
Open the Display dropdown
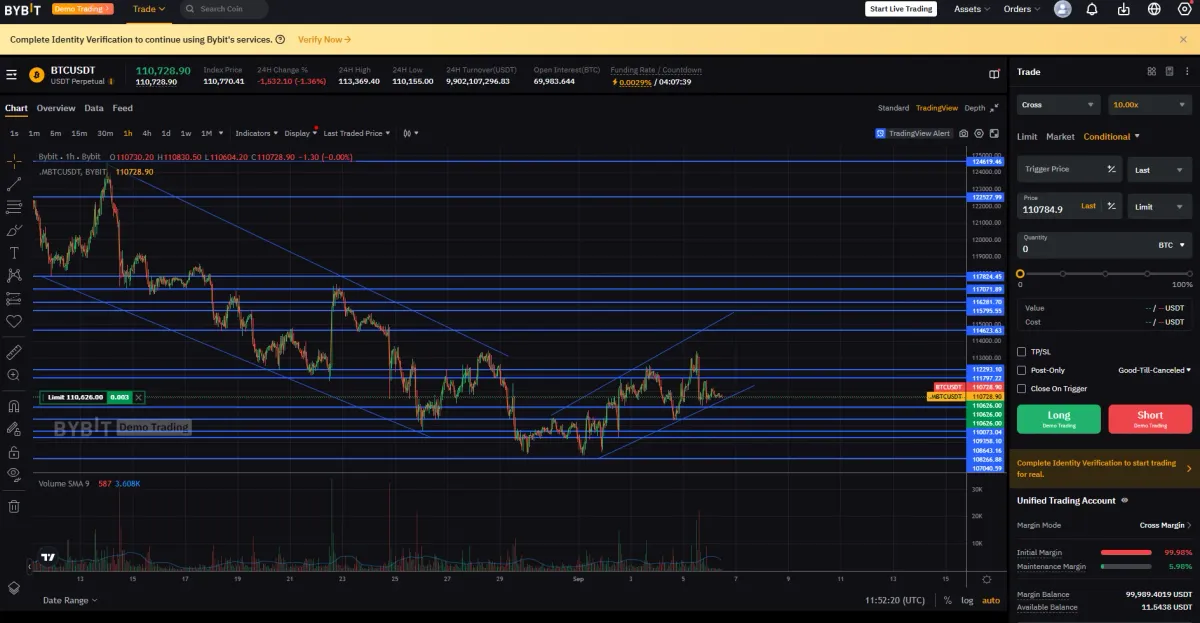[x=301, y=133]
